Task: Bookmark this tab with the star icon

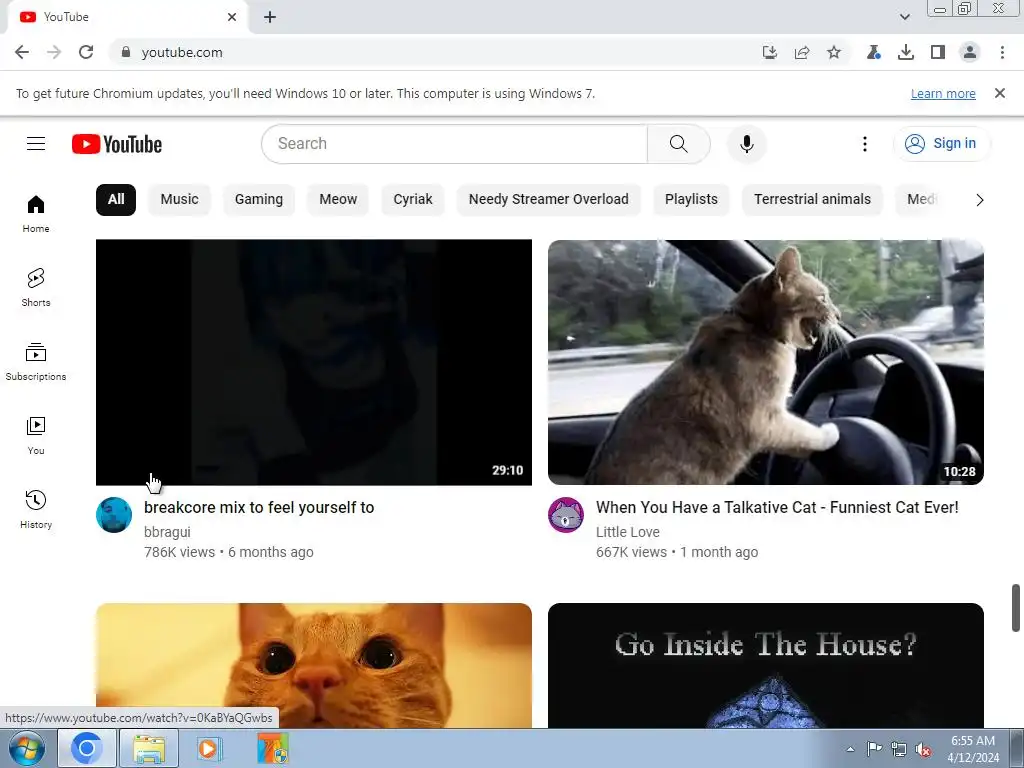Action: pyautogui.click(x=834, y=52)
